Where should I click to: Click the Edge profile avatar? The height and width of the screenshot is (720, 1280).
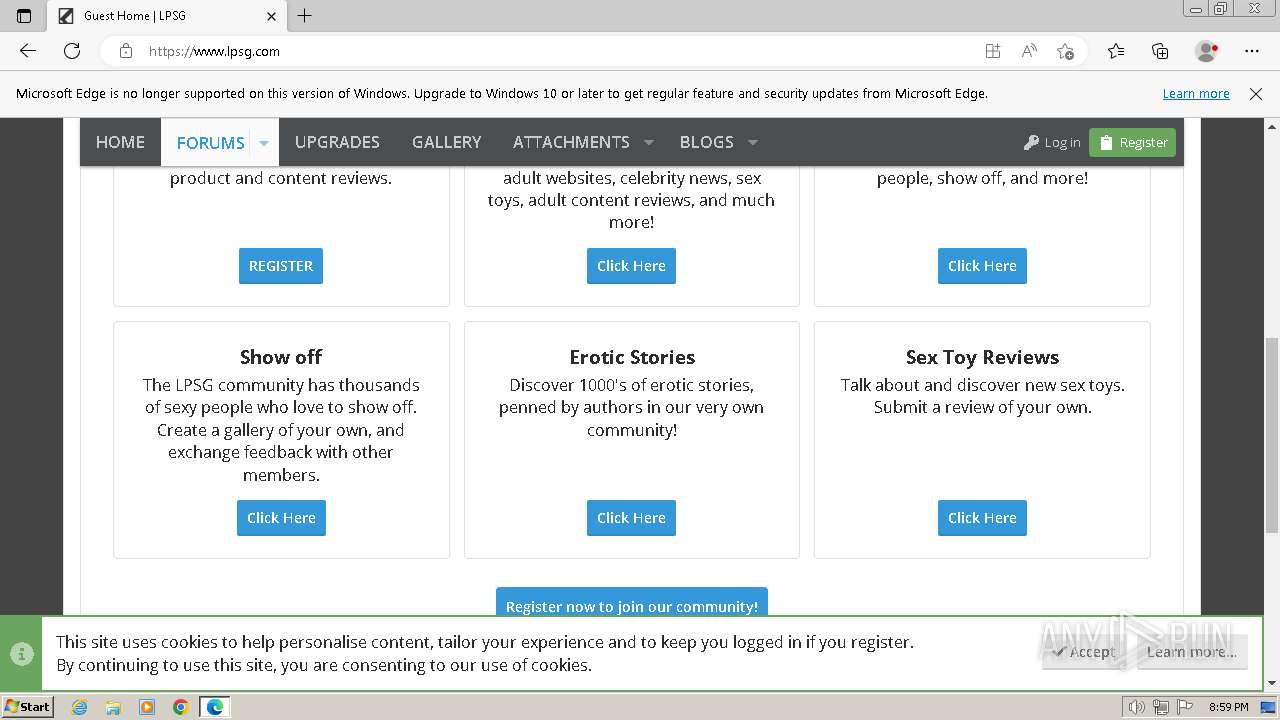[1206, 51]
